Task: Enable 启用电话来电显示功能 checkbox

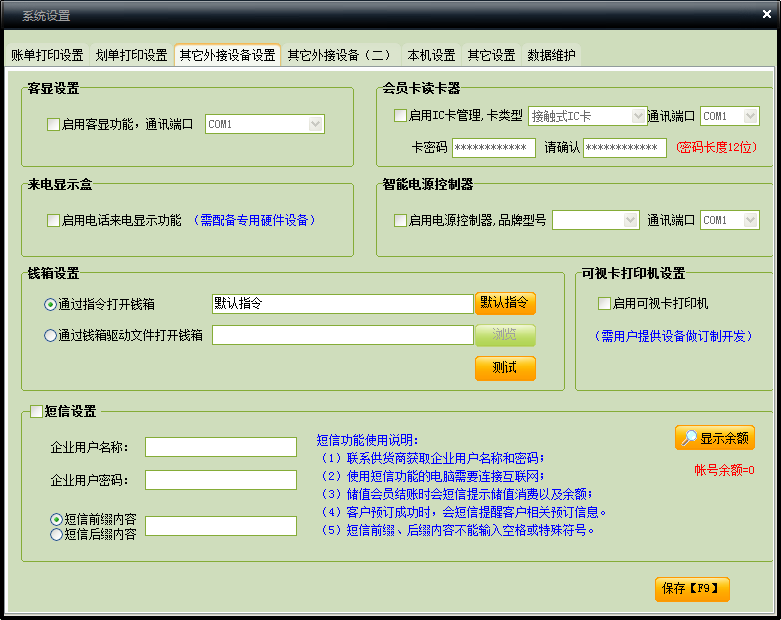Action: tap(54, 221)
